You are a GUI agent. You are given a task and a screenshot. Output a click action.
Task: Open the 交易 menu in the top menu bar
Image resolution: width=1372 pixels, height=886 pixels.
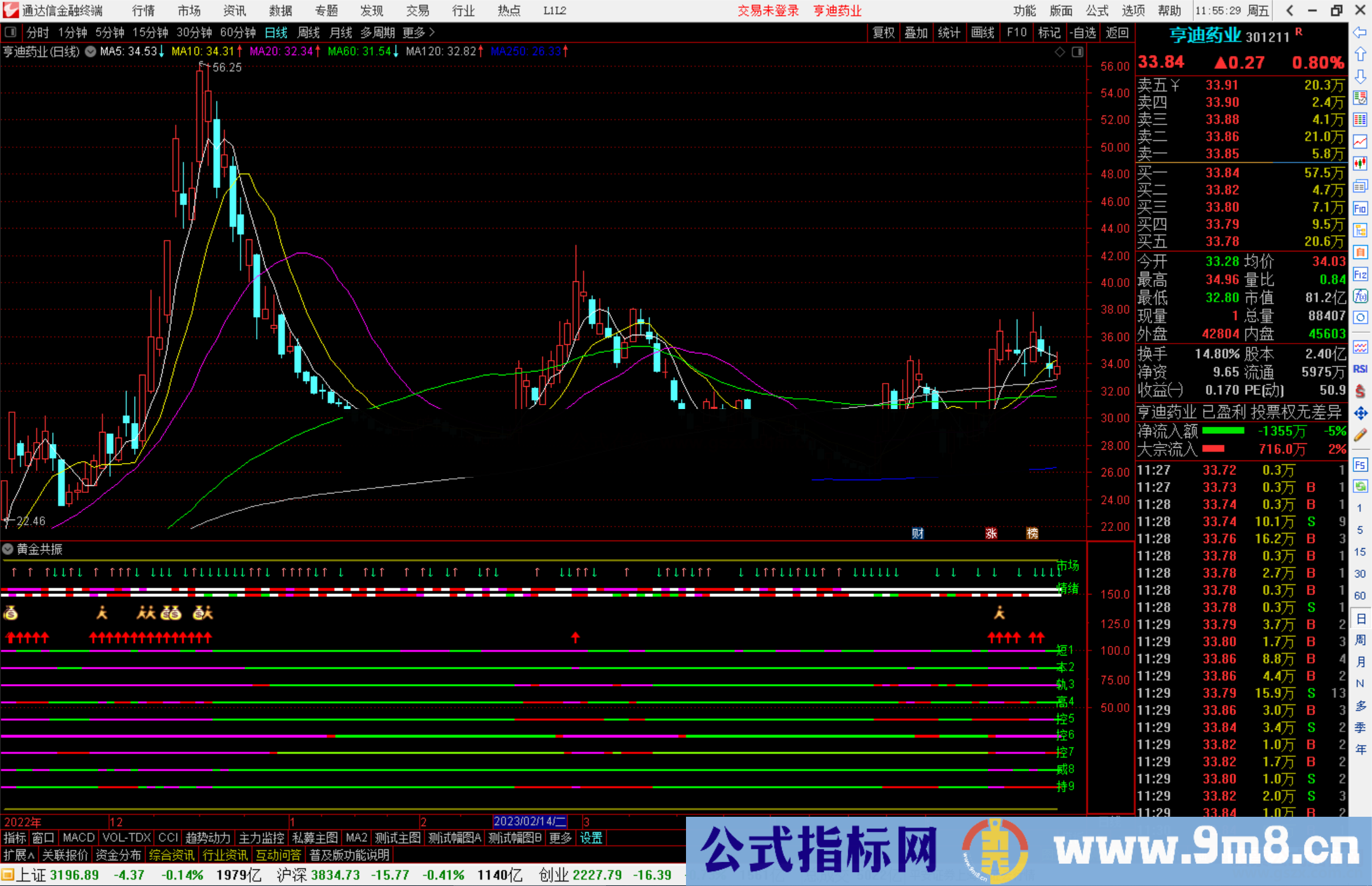418,10
